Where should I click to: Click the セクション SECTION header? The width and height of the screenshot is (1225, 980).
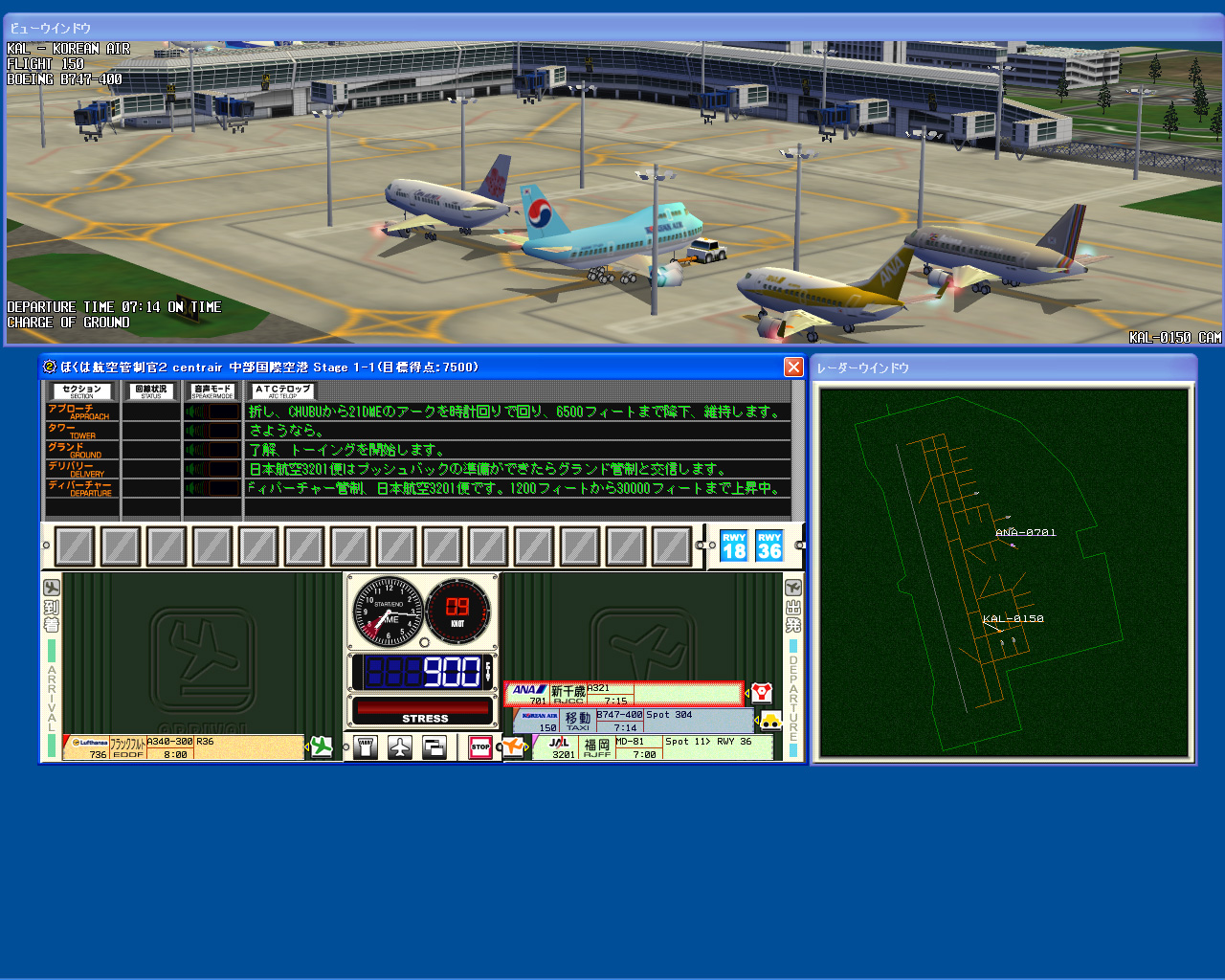tap(82, 391)
